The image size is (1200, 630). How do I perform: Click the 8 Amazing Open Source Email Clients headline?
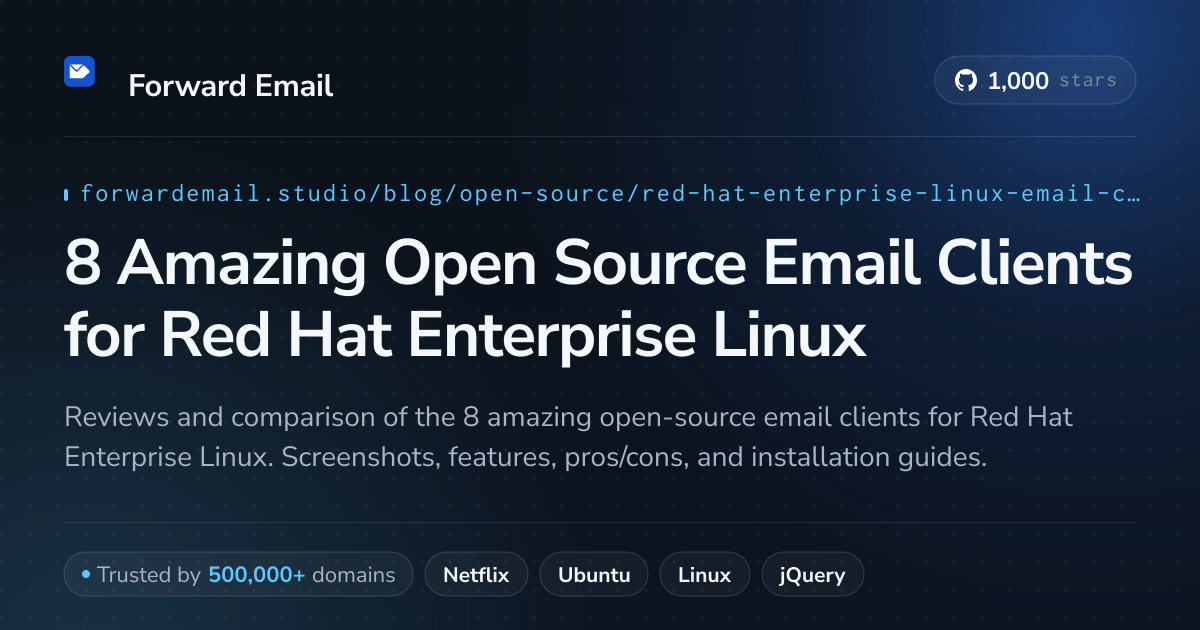tap(599, 300)
